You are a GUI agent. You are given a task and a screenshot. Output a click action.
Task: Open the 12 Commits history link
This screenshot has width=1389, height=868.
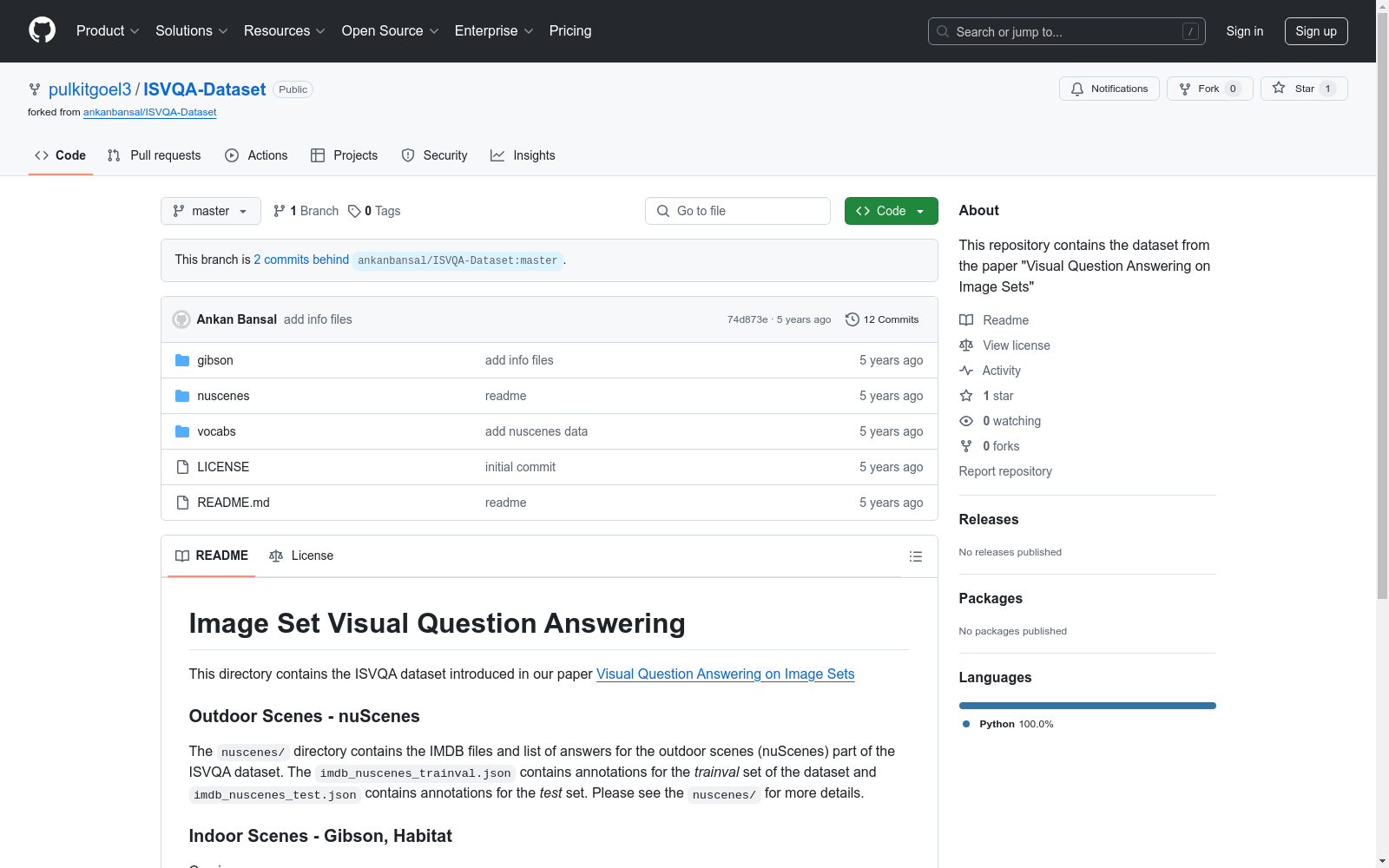pos(882,319)
